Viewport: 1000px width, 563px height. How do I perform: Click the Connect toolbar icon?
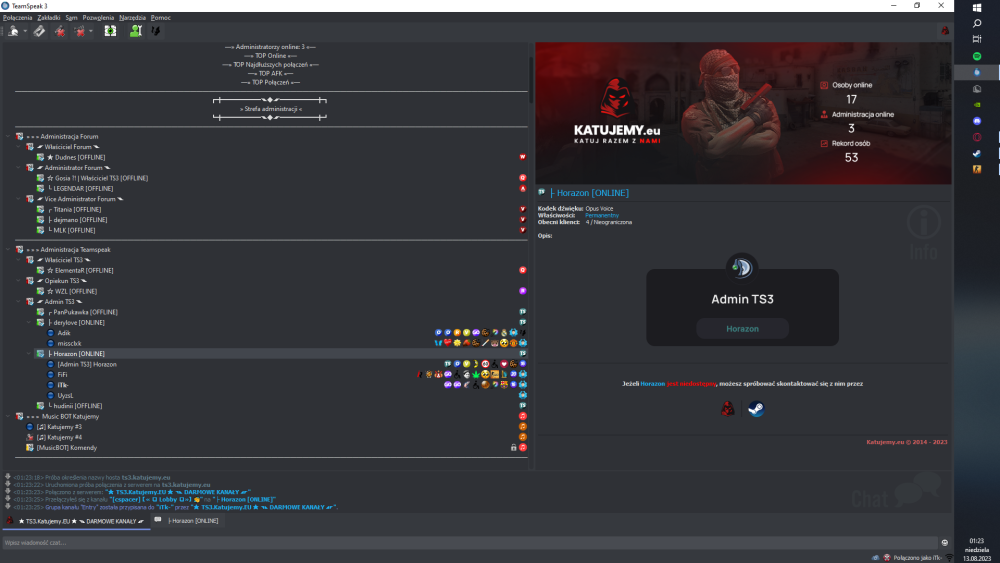pyautogui.click(x=13, y=31)
